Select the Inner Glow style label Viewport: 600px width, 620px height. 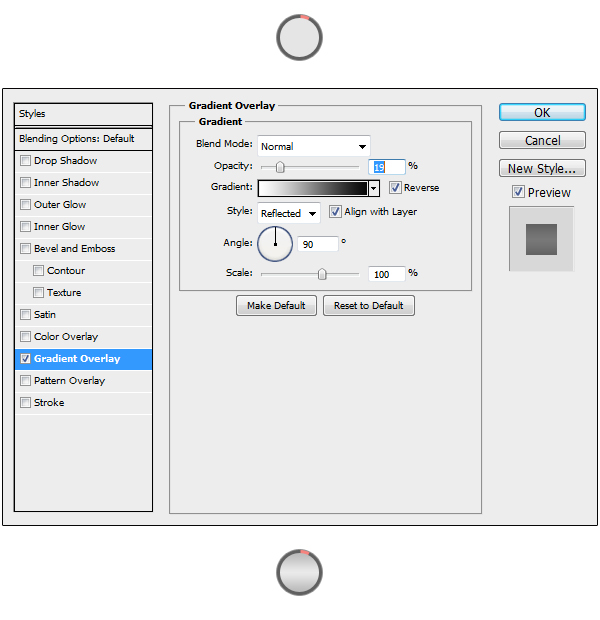coord(60,227)
